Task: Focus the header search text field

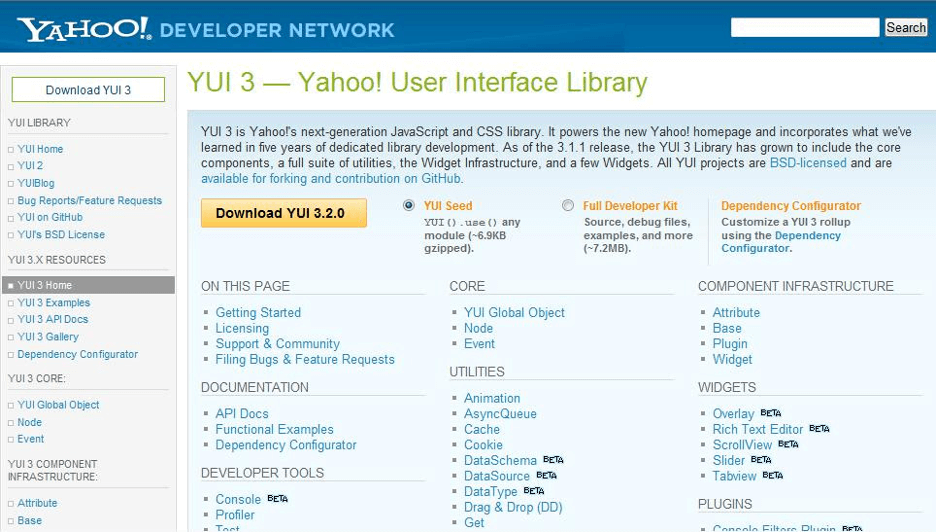Action: (x=805, y=27)
